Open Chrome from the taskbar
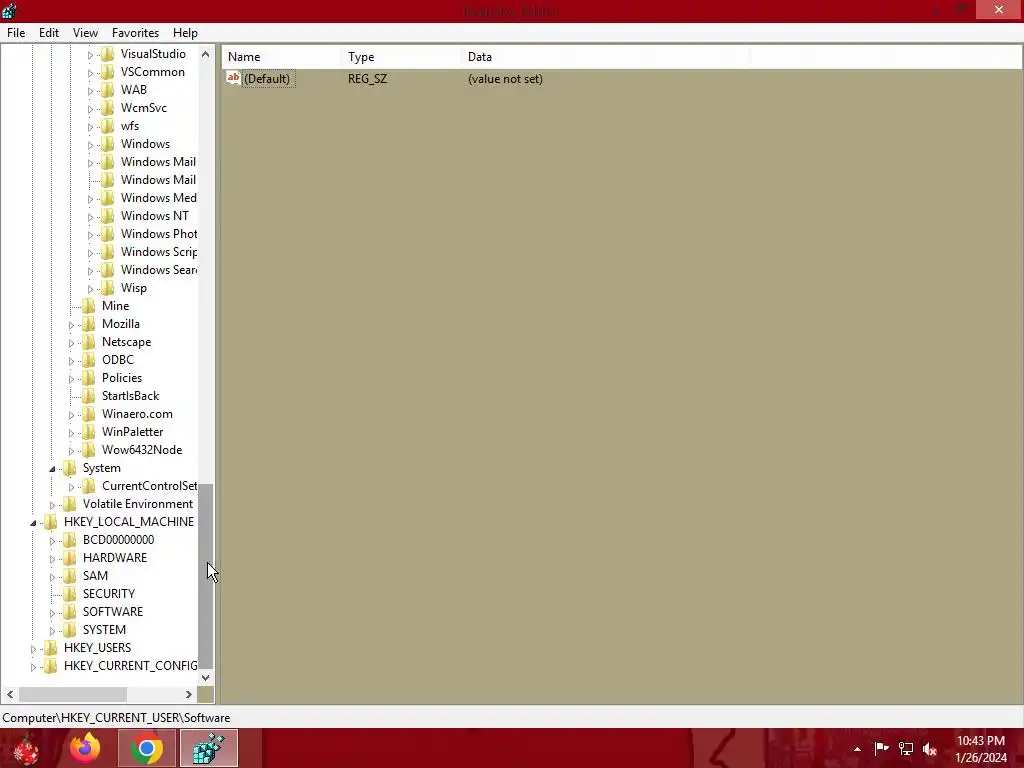Screen dimensions: 1024x768 [x=147, y=748]
